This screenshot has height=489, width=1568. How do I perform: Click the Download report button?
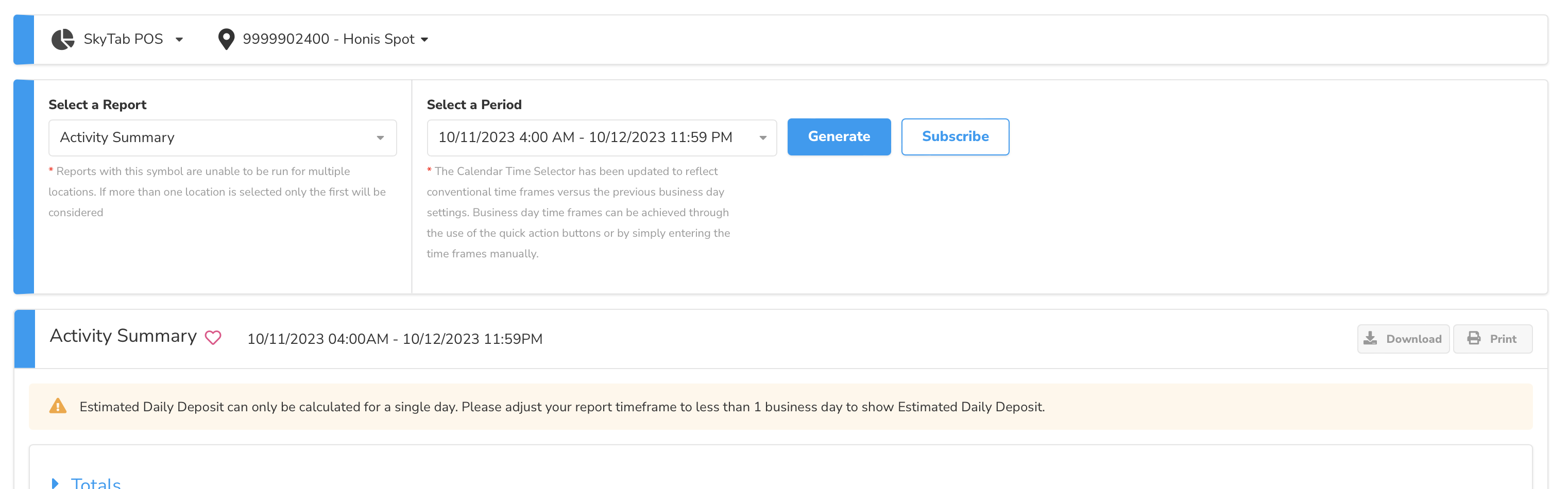(1403, 338)
